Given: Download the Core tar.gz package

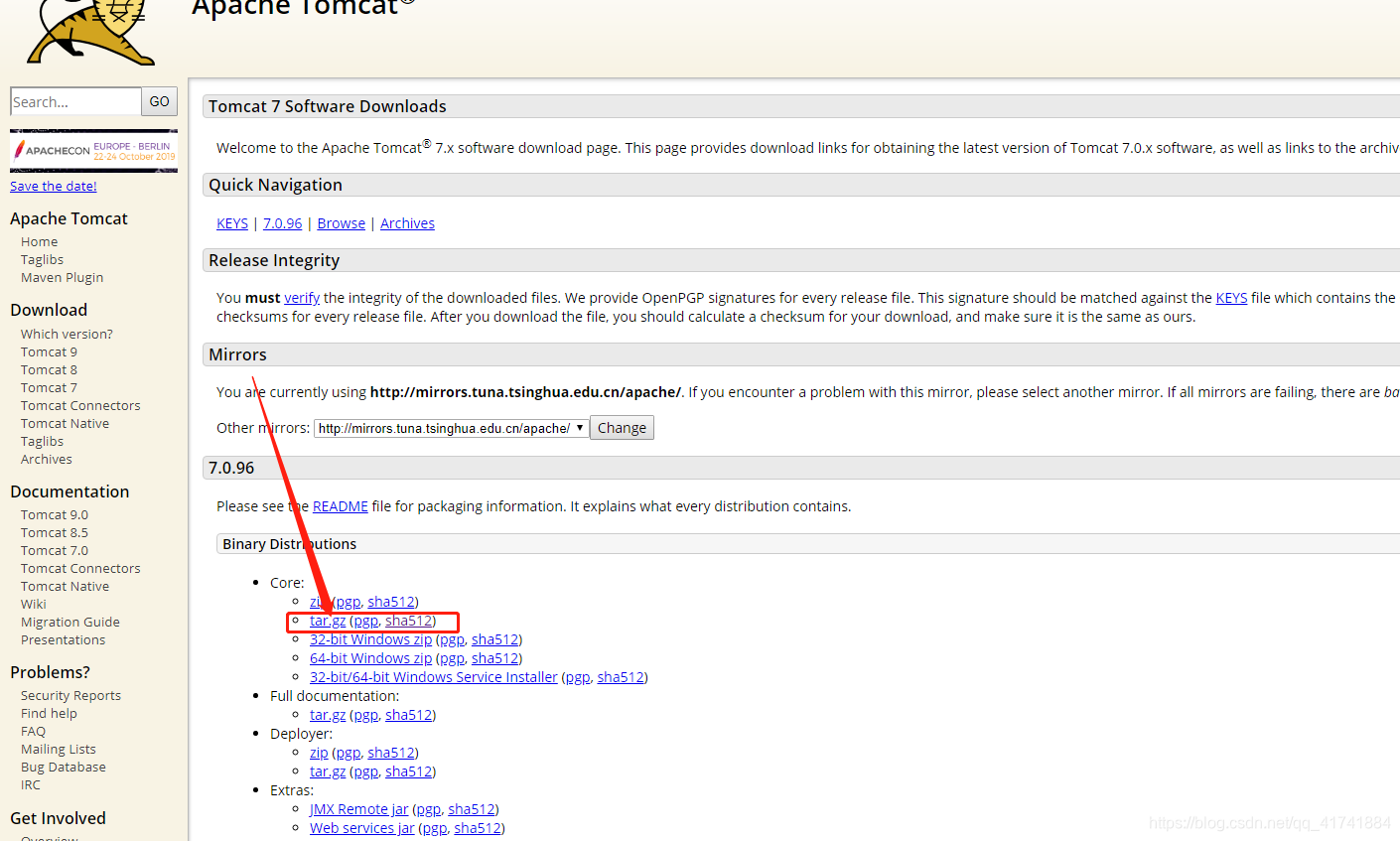Looking at the screenshot, I should (328, 621).
